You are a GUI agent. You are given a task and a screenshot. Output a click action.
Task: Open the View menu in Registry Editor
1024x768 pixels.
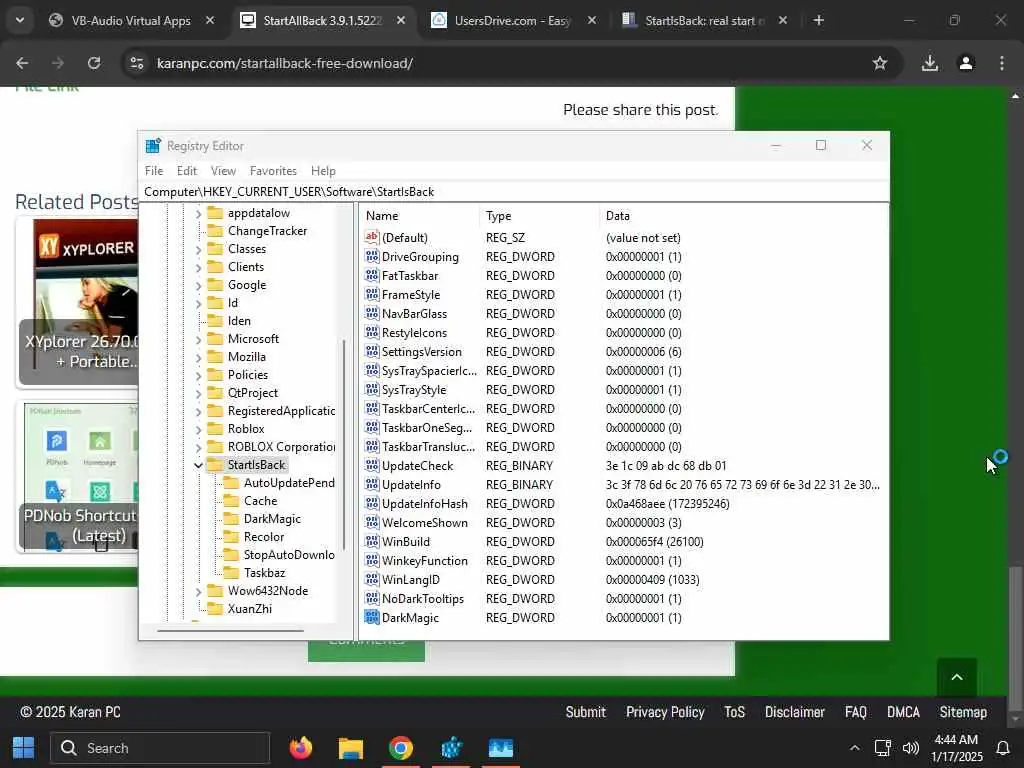(223, 171)
